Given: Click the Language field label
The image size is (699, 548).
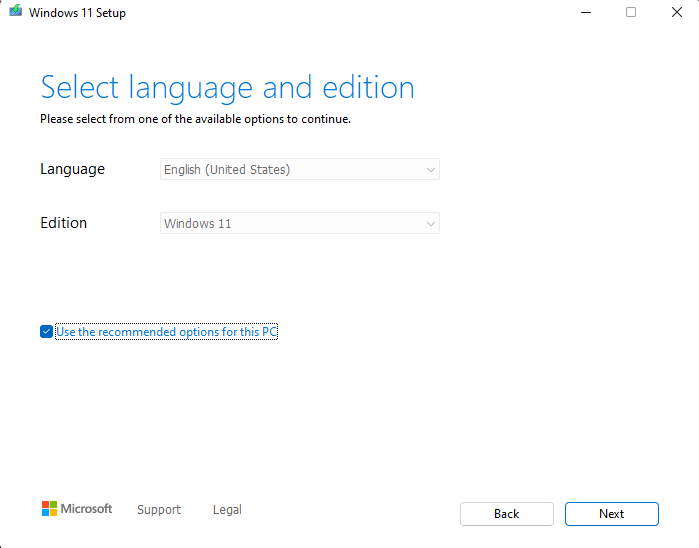Looking at the screenshot, I should pos(72,169).
